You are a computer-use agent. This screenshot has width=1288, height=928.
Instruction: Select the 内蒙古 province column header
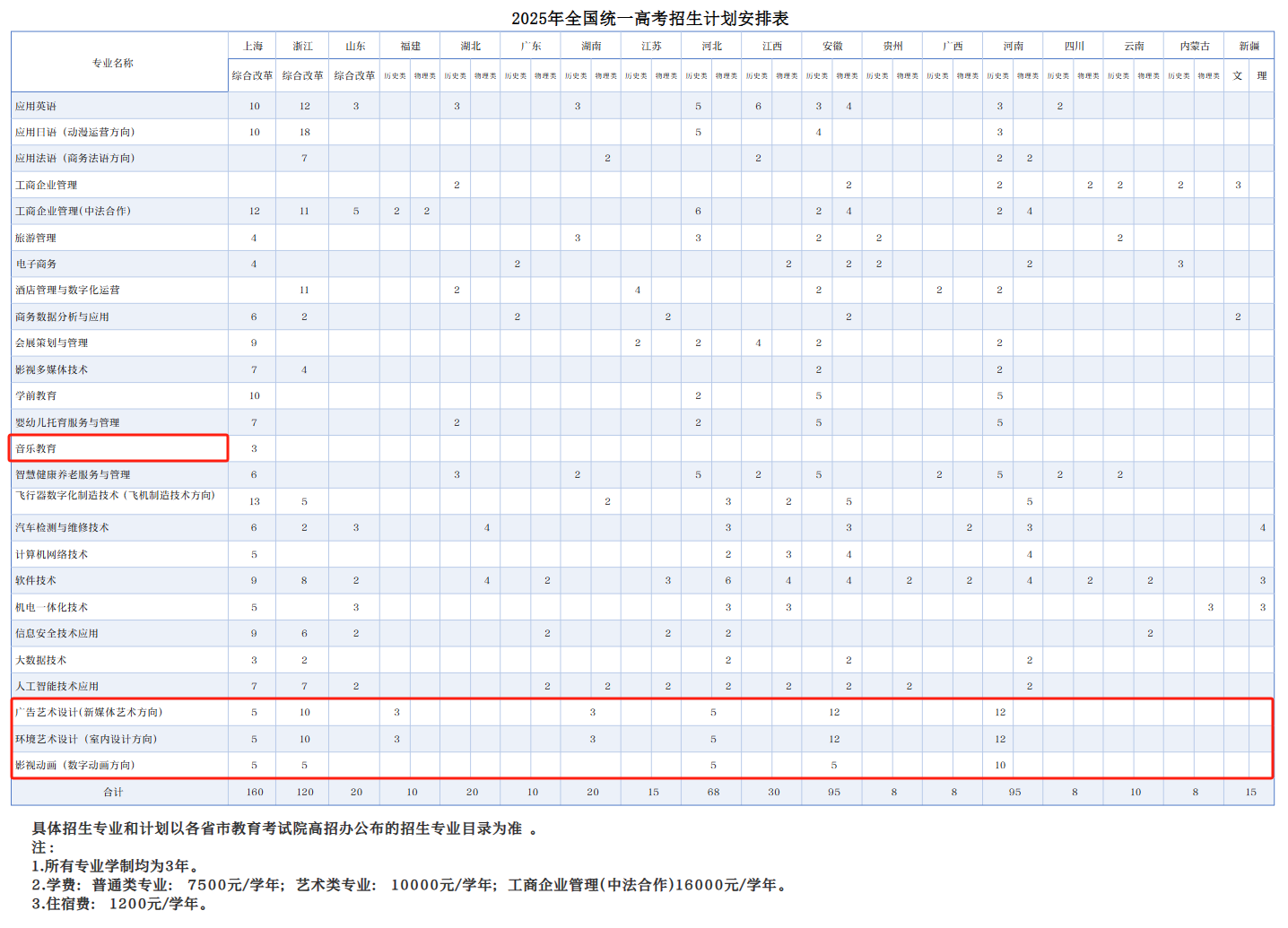tap(1194, 46)
